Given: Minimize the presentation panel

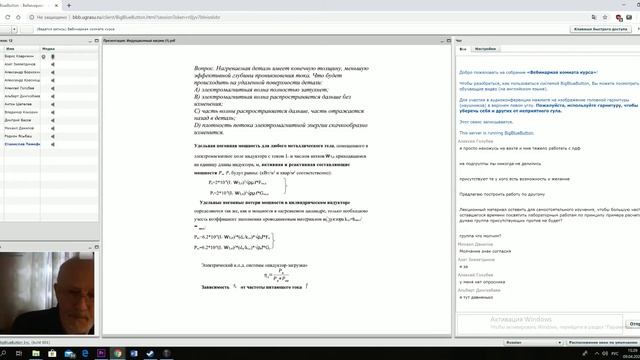Looking at the screenshot, I should point(442,41).
